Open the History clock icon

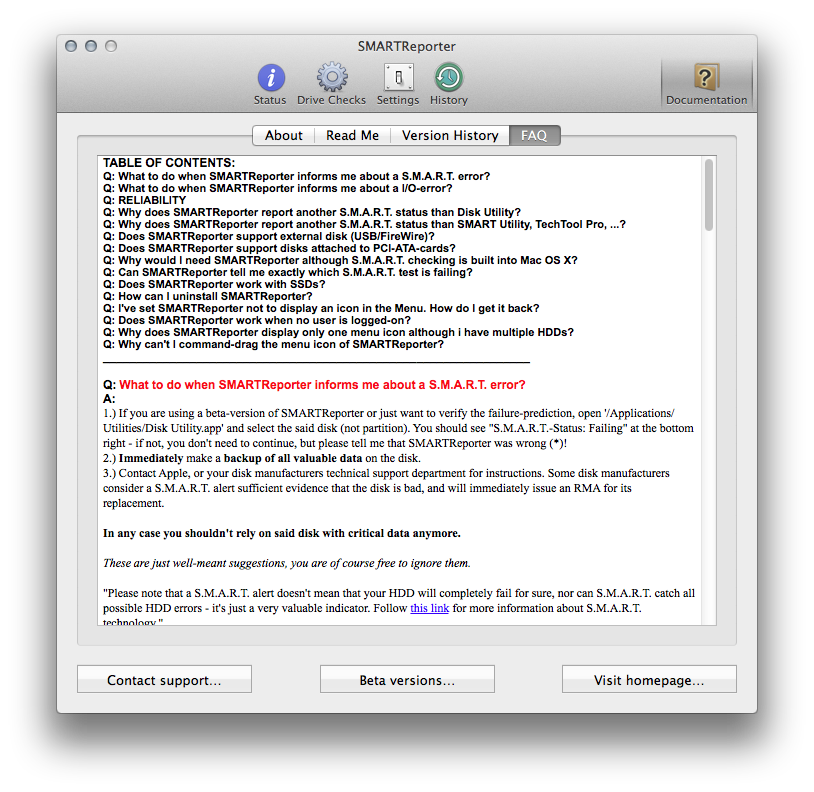[449, 77]
